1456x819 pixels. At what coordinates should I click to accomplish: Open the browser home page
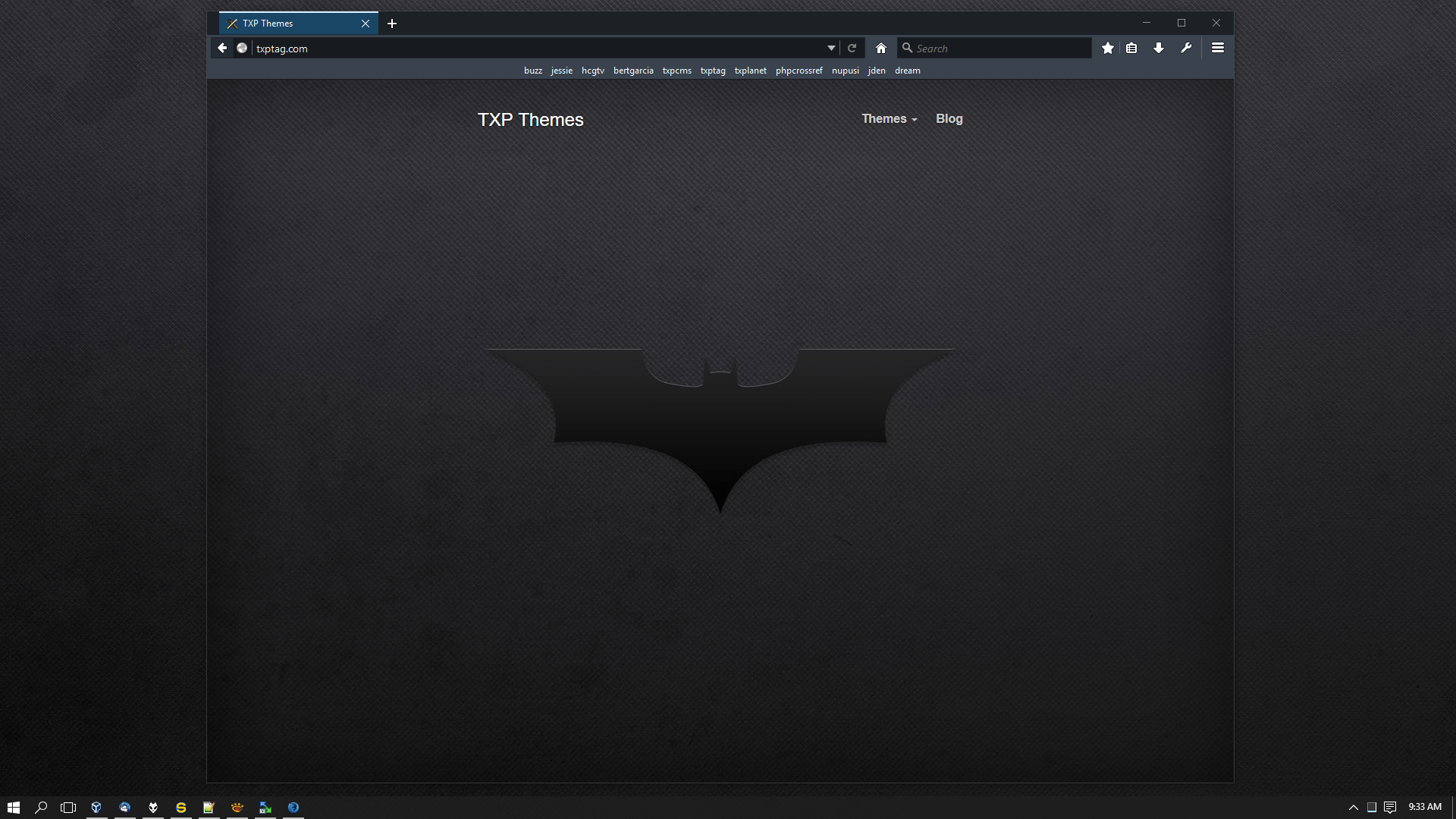pos(880,48)
